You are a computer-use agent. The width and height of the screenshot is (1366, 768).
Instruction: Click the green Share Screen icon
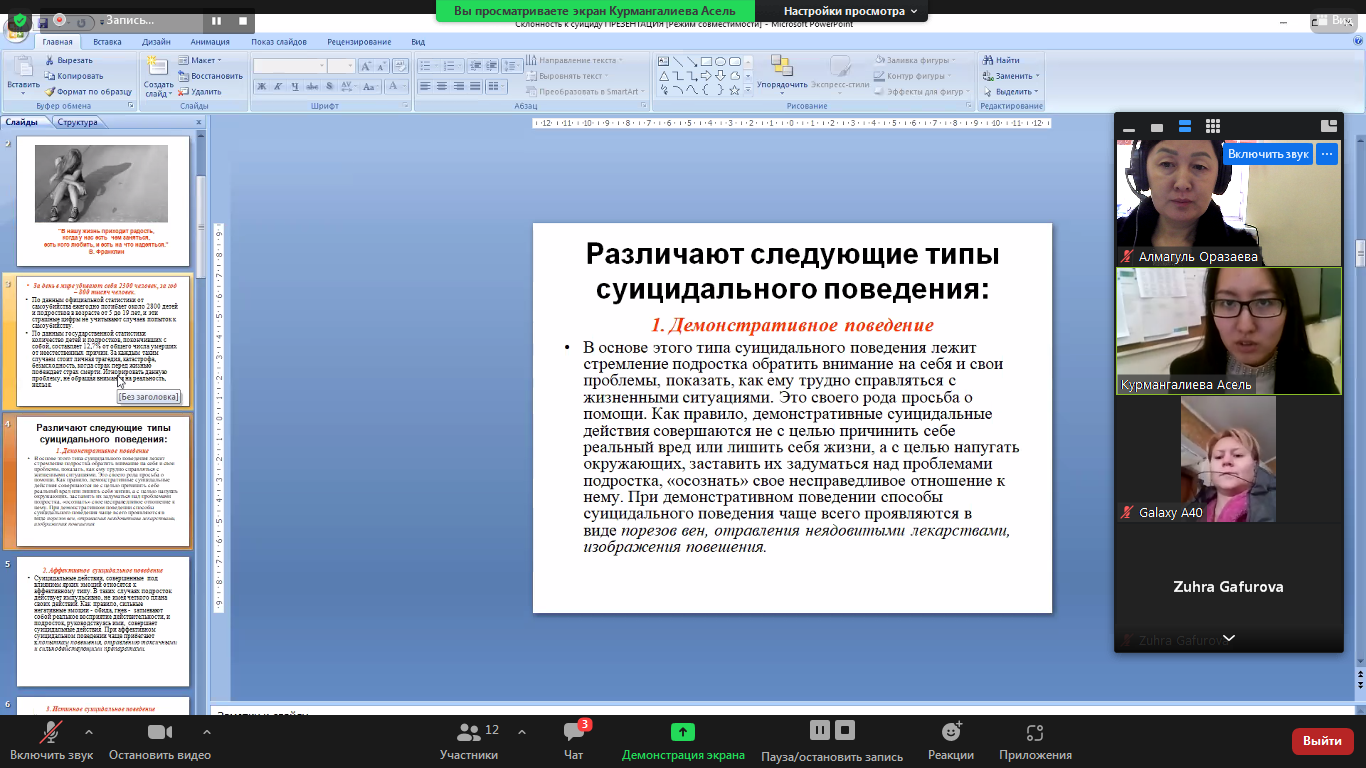pos(683,733)
